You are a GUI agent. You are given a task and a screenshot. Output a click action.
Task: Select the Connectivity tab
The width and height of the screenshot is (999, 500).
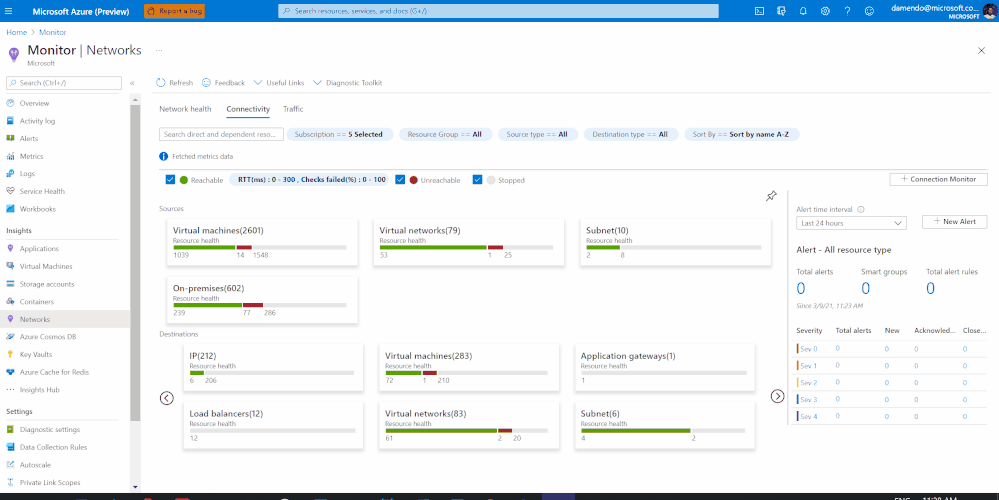[248, 109]
